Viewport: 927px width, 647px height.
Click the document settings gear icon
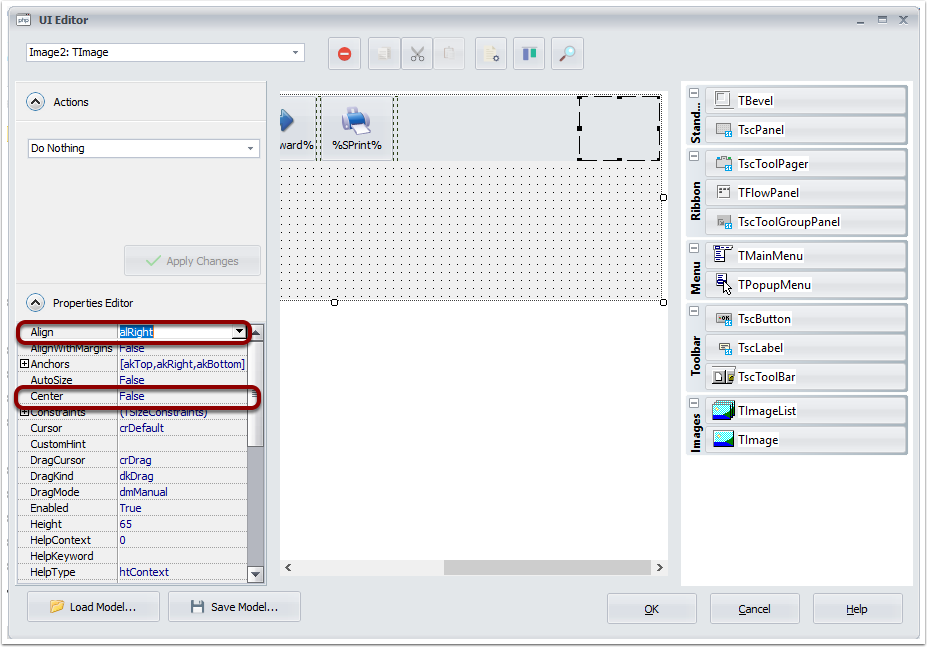[491, 54]
